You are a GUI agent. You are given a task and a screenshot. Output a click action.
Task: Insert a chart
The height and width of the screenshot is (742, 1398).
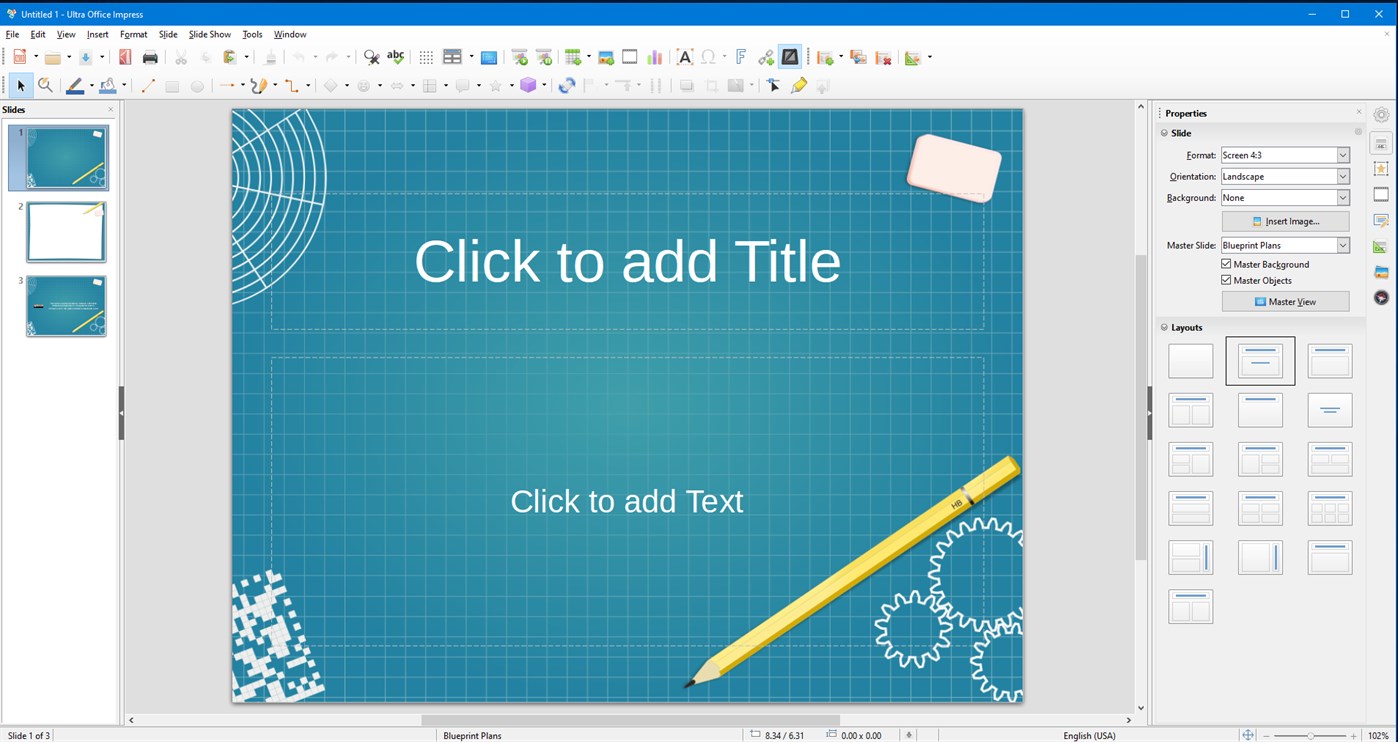point(653,57)
